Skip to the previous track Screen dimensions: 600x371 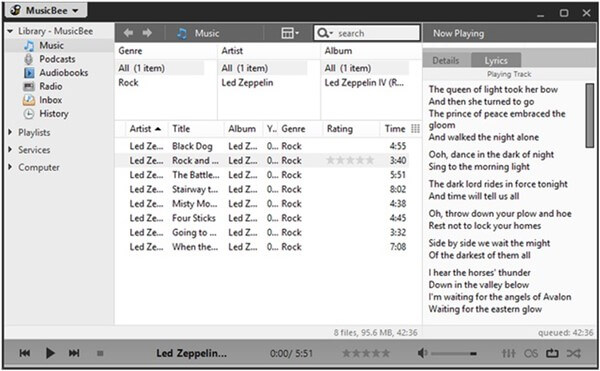25,353
